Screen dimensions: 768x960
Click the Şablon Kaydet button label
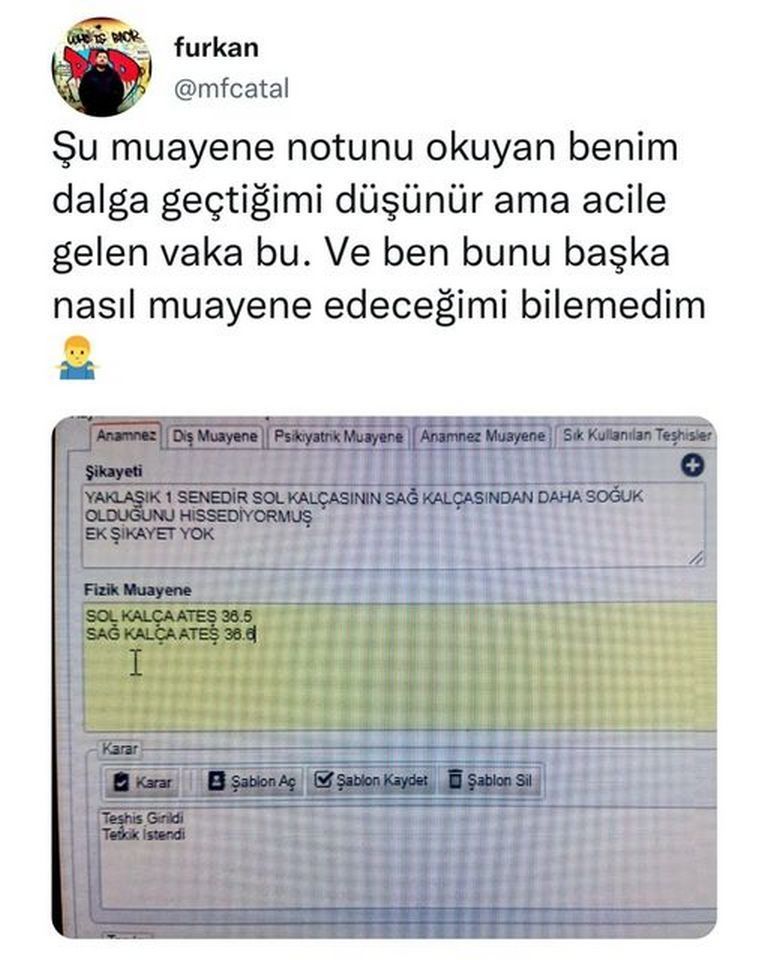tap(382, 781)
